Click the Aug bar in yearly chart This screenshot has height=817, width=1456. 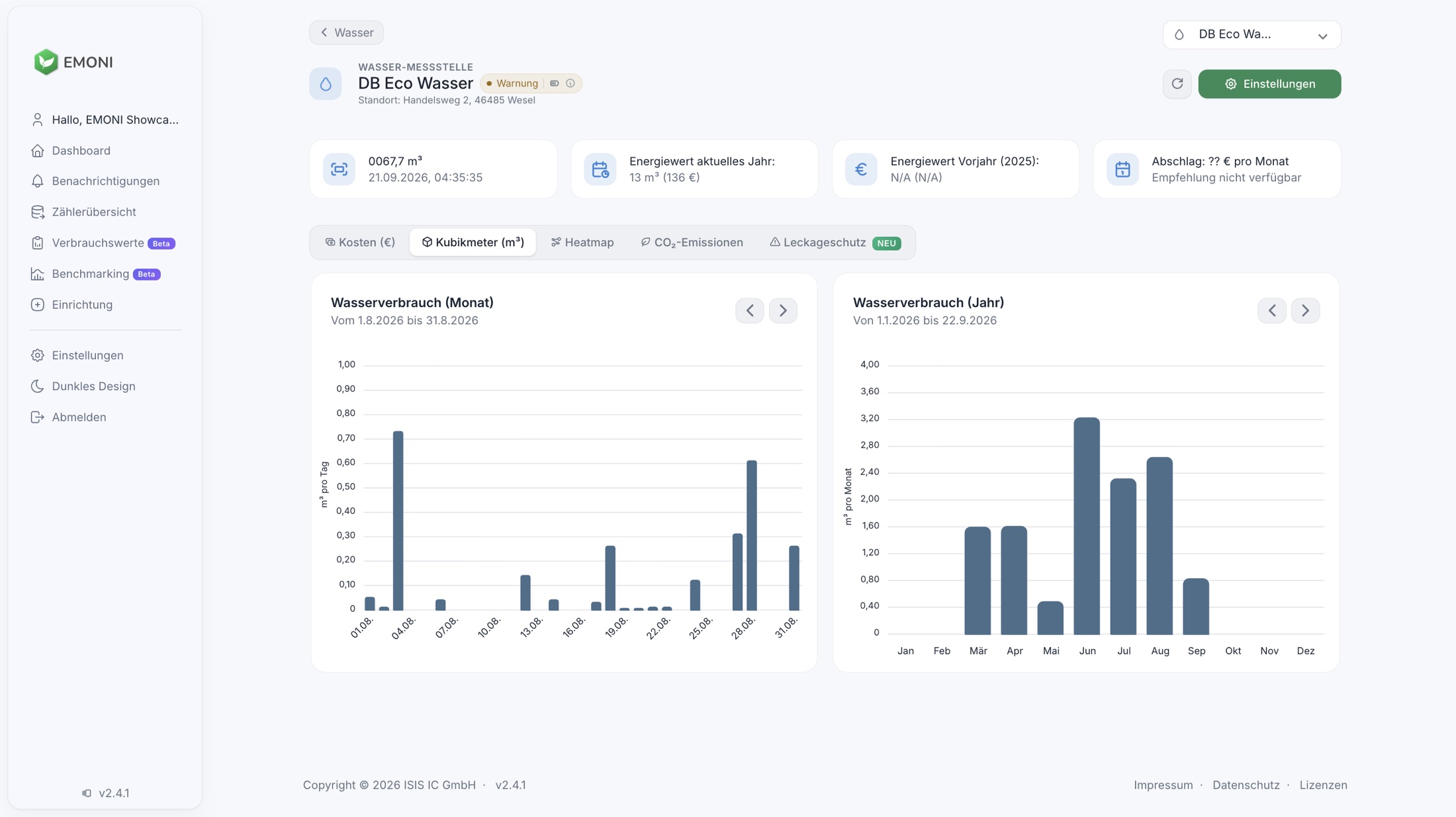(x=1160, y=546)
